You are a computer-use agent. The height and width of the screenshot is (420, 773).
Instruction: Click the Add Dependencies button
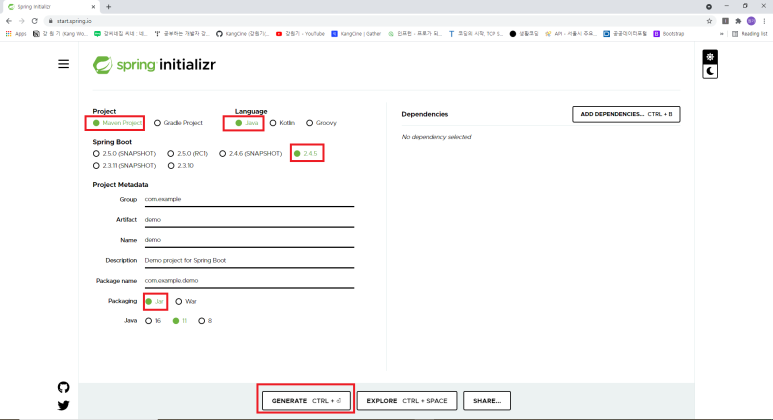(x=626, y=114)
